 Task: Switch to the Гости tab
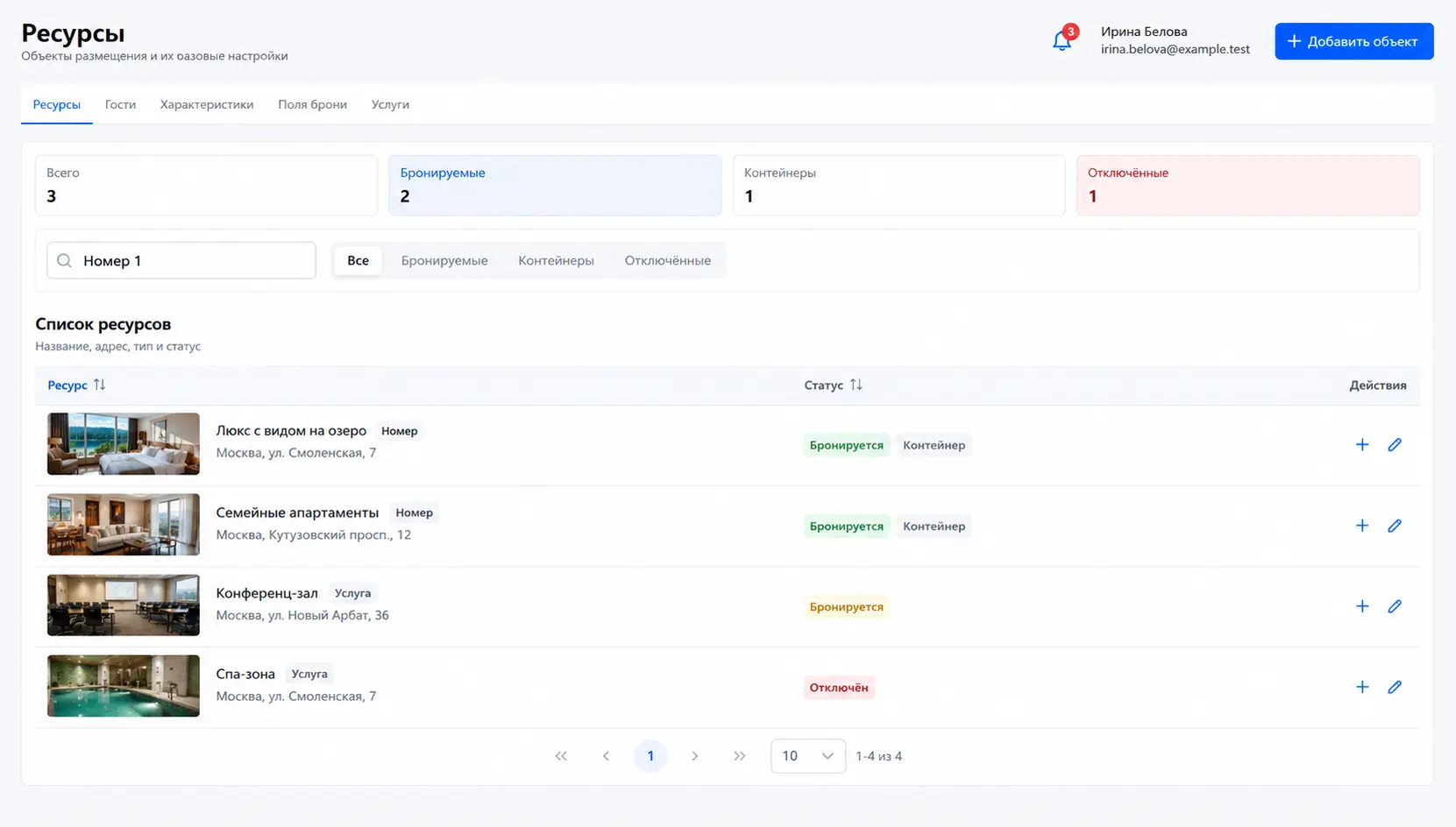pos(120,104)
